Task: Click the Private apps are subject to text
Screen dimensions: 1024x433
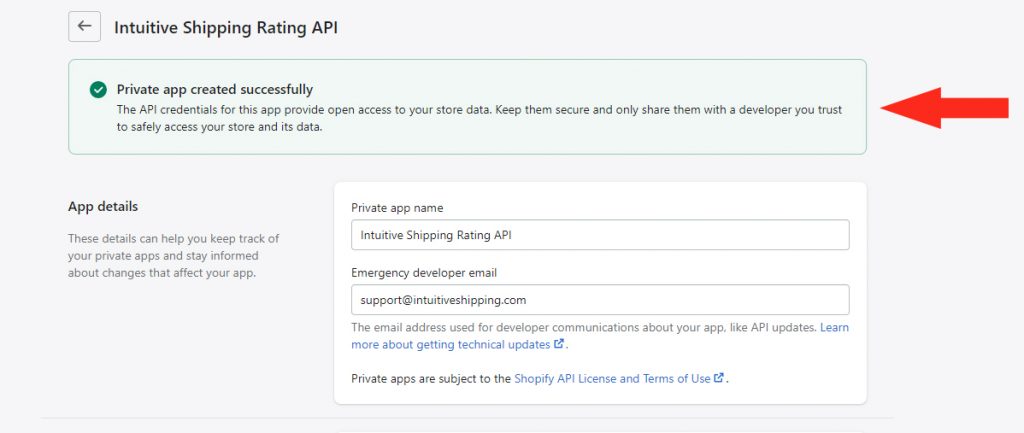Action: 431,378
